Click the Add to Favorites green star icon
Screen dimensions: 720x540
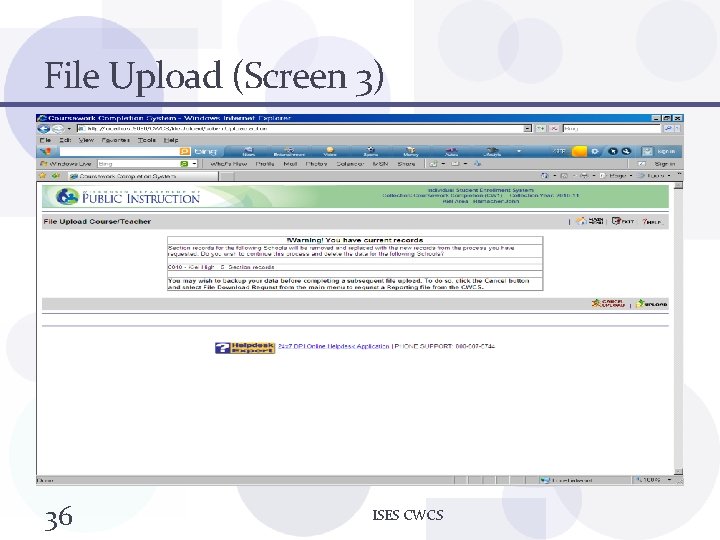coord(56,175)
